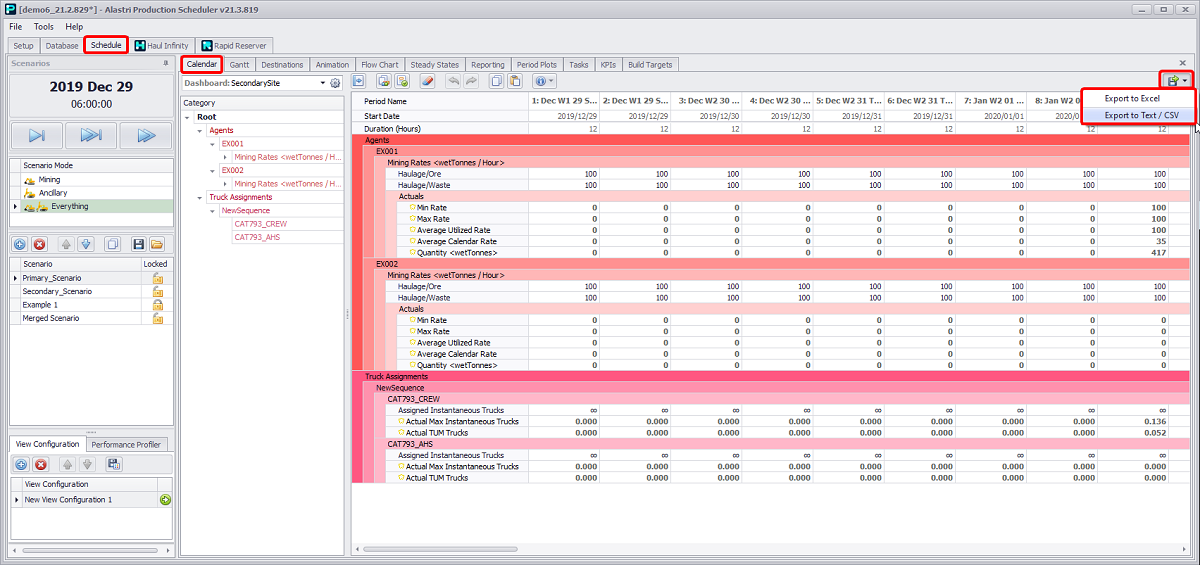1200x565 pixels.
Task: Click the paste clipboard icon in toolbar
Action: [x=514, y=82]
